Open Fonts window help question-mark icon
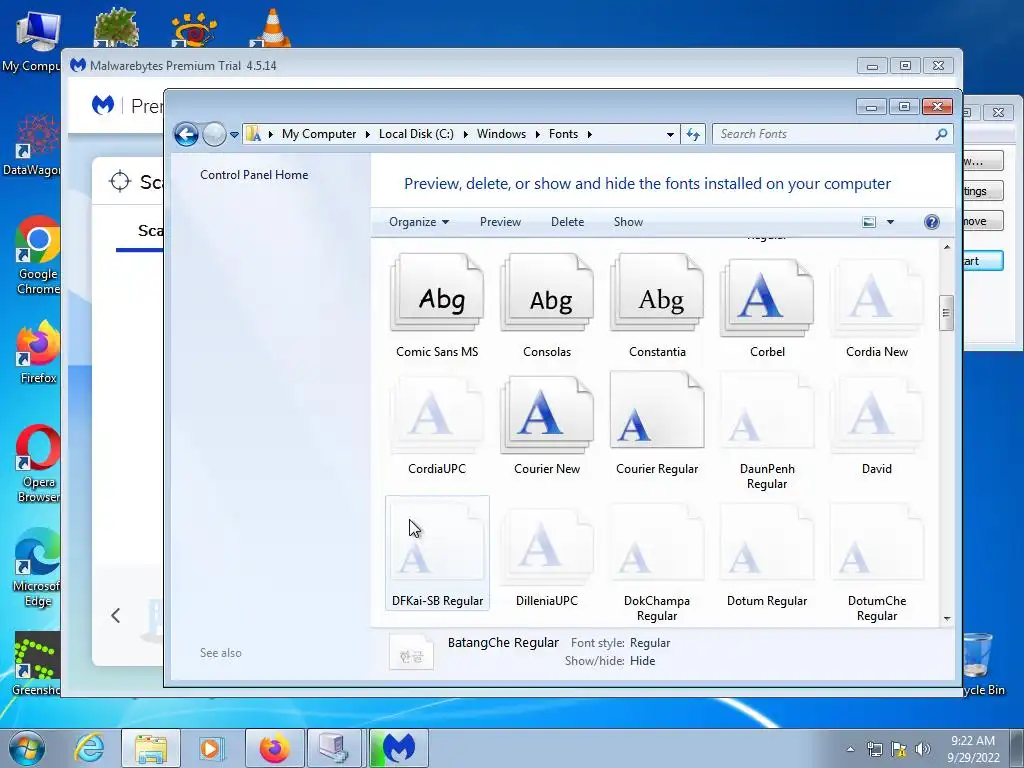Screen dimensions: 1024x768 click(x=932, y=222)
